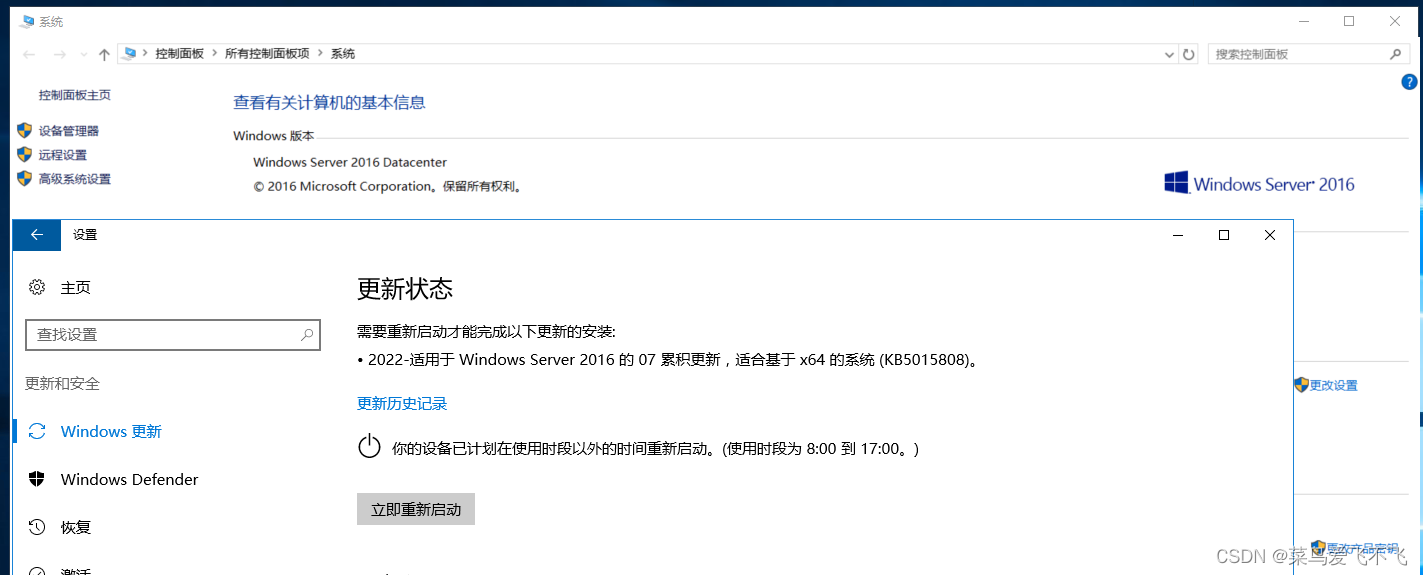Click Windows 更新 sync arrows icon

[37, 431]
